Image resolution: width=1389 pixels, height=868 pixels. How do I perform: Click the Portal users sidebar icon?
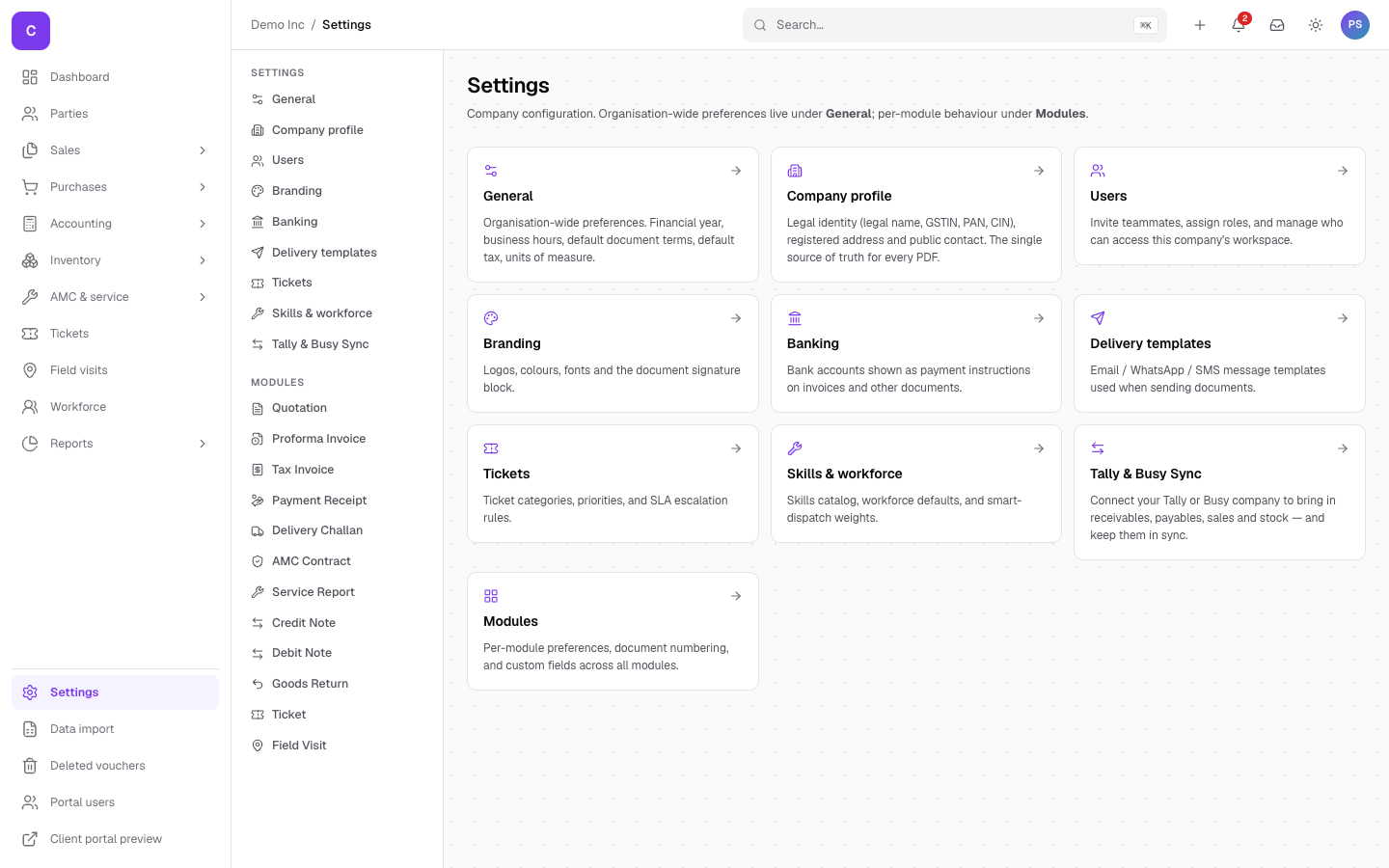30,802
